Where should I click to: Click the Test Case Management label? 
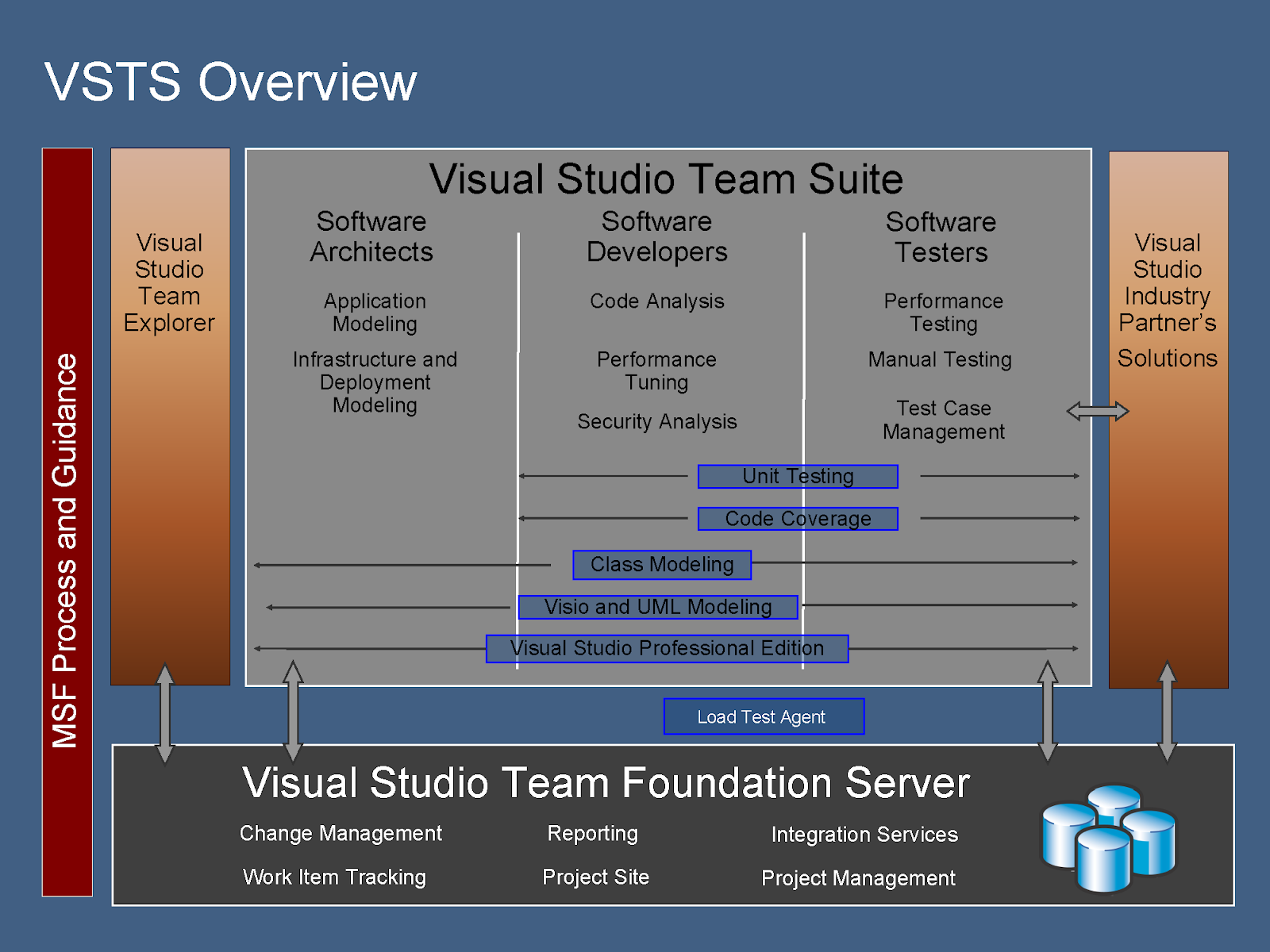pyautogui.click(x=943, y=420)
